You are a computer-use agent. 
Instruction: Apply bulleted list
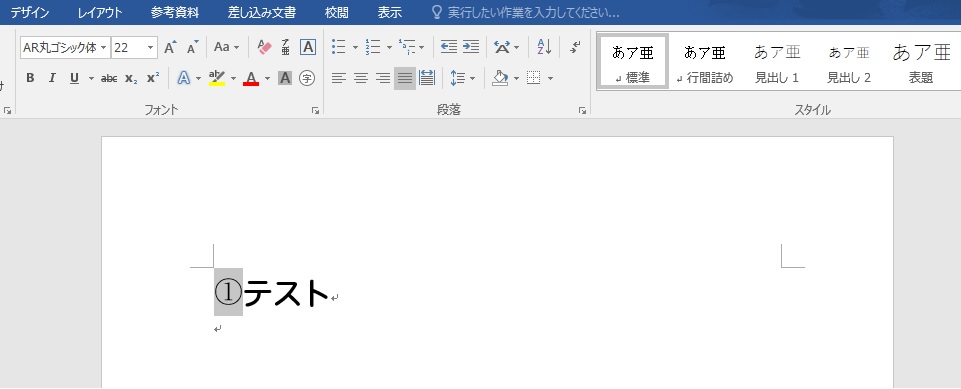coord(338,47)
